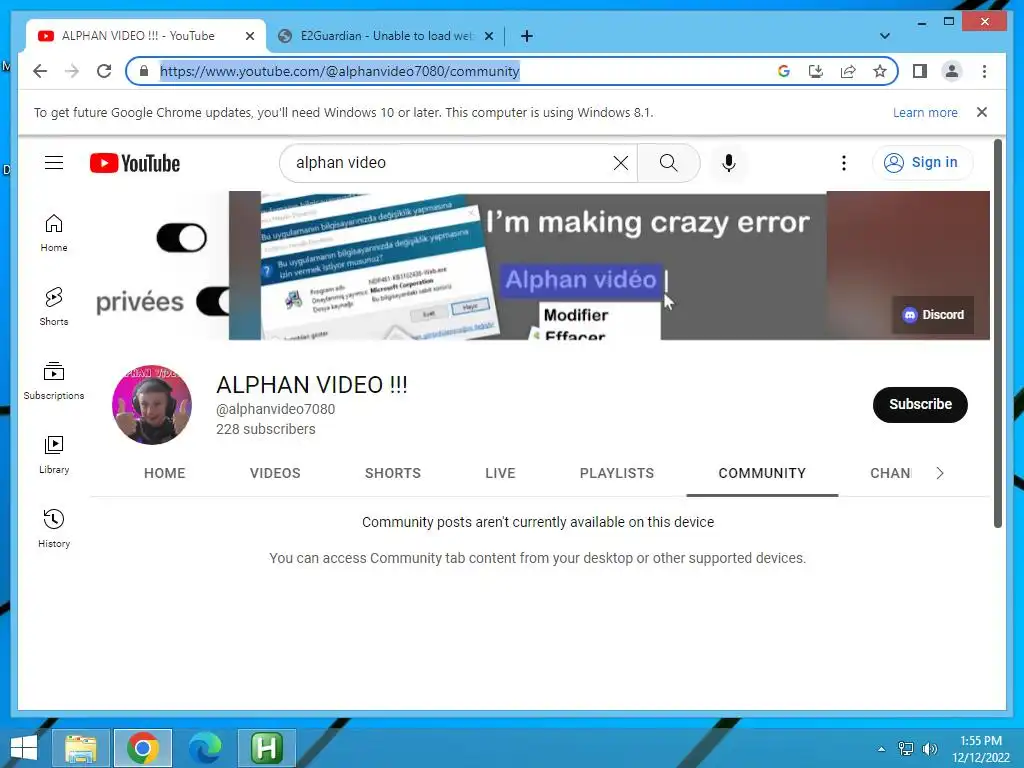Show hidden system tray icons
The image size is (1024, 768).
882,748
